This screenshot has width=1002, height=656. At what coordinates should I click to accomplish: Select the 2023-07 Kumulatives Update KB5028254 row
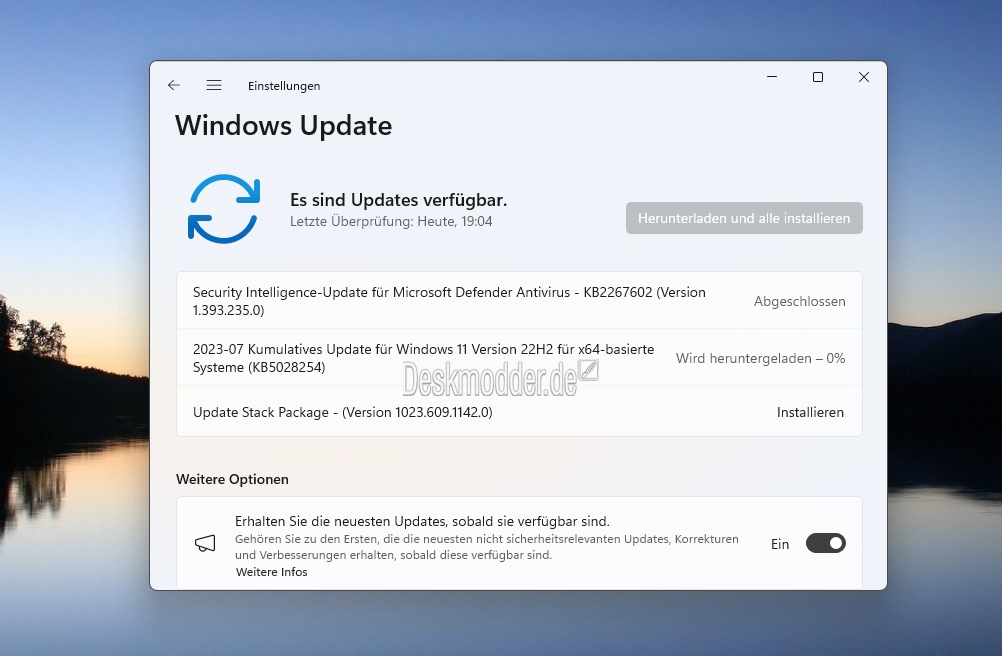(x=520, y=358)
